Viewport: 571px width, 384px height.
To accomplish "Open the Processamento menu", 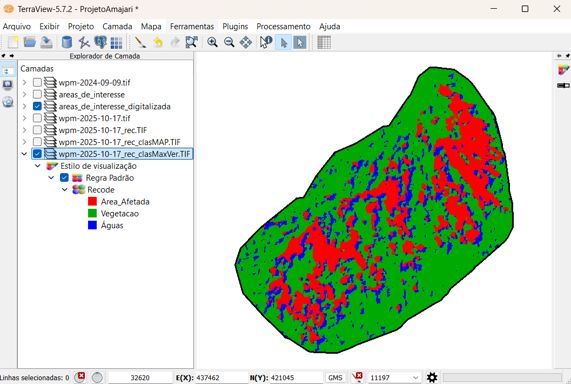I will [283, 26].
